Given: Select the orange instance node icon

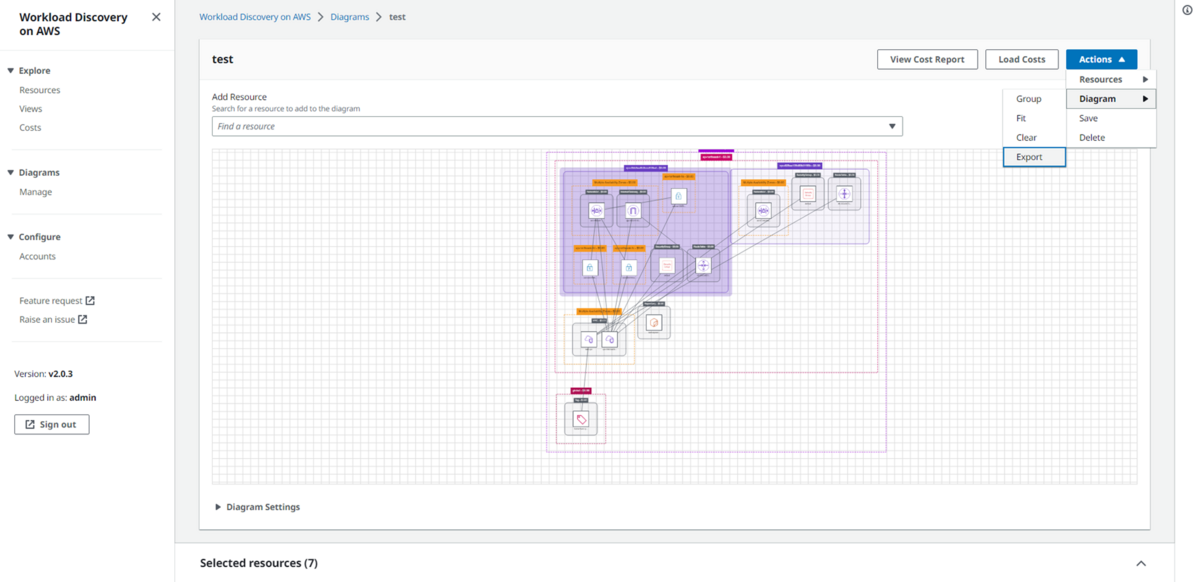Looking at the screenshot, I should [654, 322].
